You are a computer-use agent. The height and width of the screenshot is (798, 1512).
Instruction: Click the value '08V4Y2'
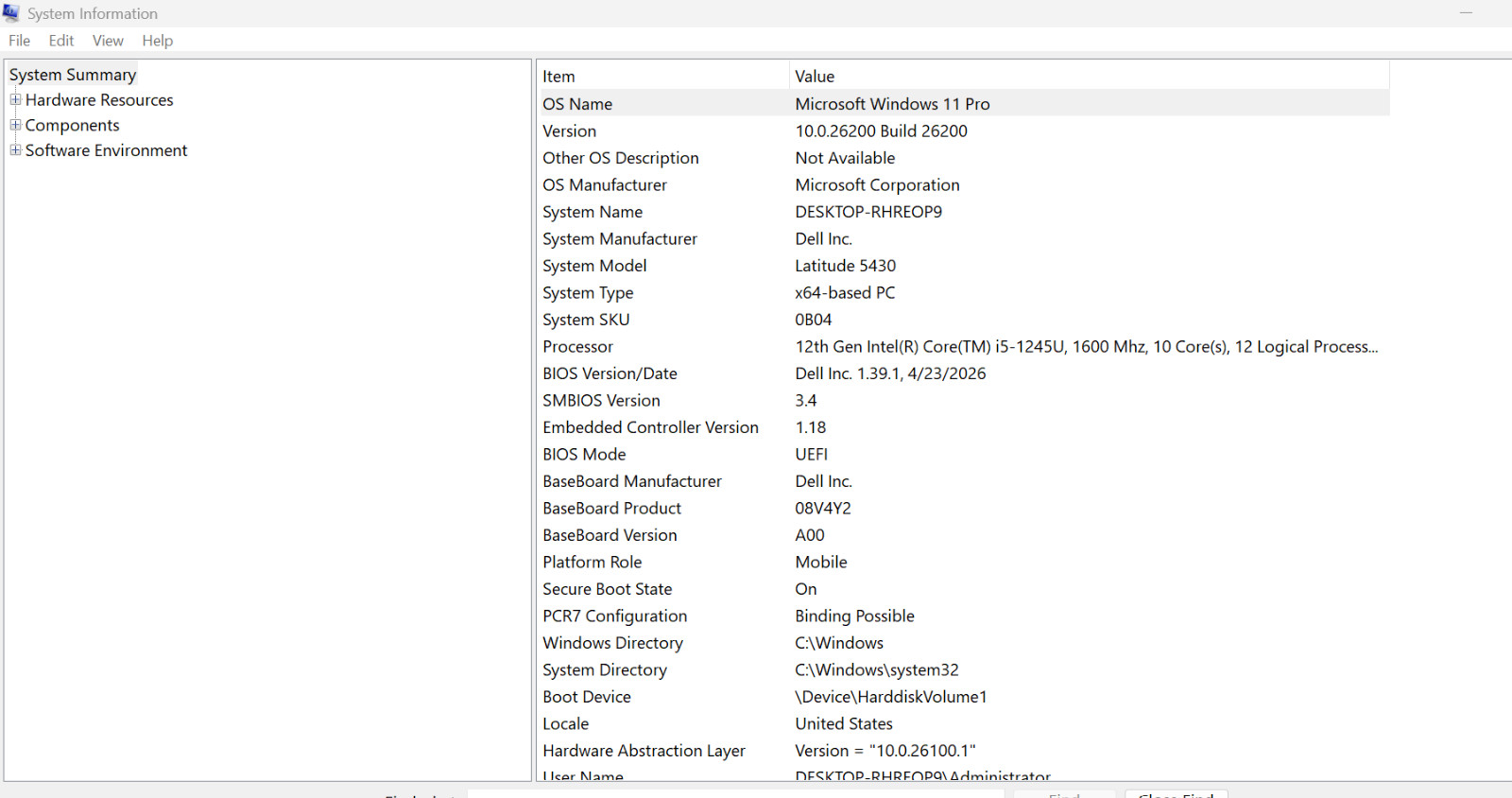click(x=822, y=509)
